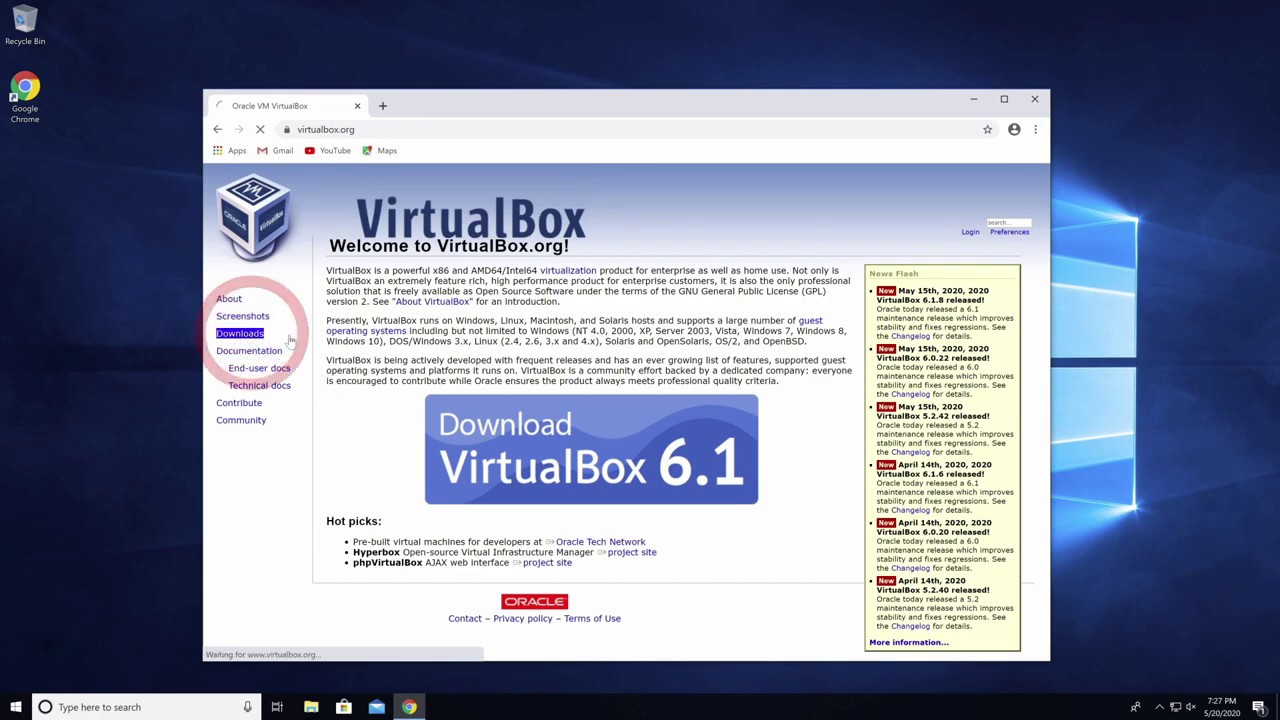This screenshot has height=720, width=1280.
Task: Open the Downloads sidebar link
Action: pyautogui.click(x=240, y=333)
